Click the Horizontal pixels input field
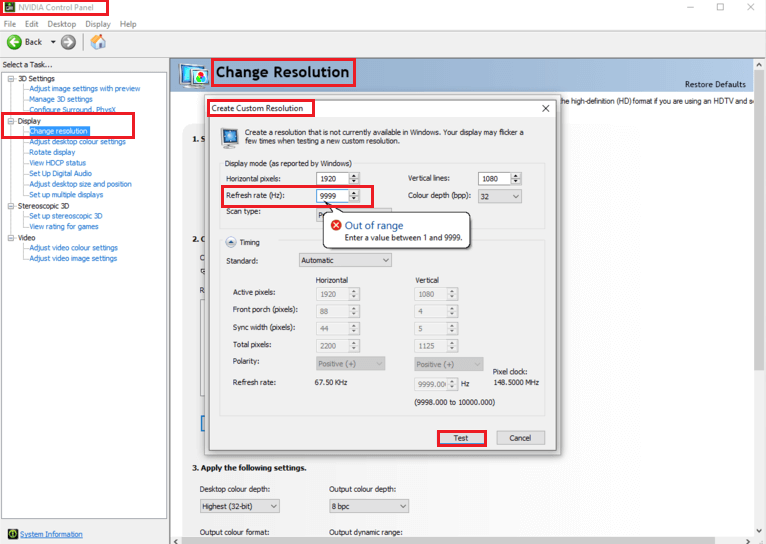 tap(332, 179)
